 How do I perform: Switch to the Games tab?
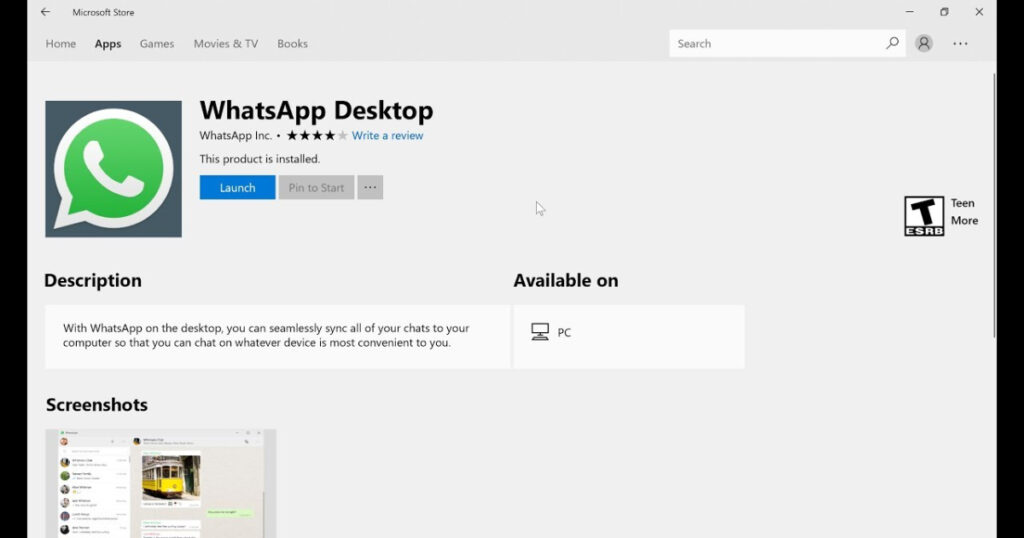coord(157,44)
